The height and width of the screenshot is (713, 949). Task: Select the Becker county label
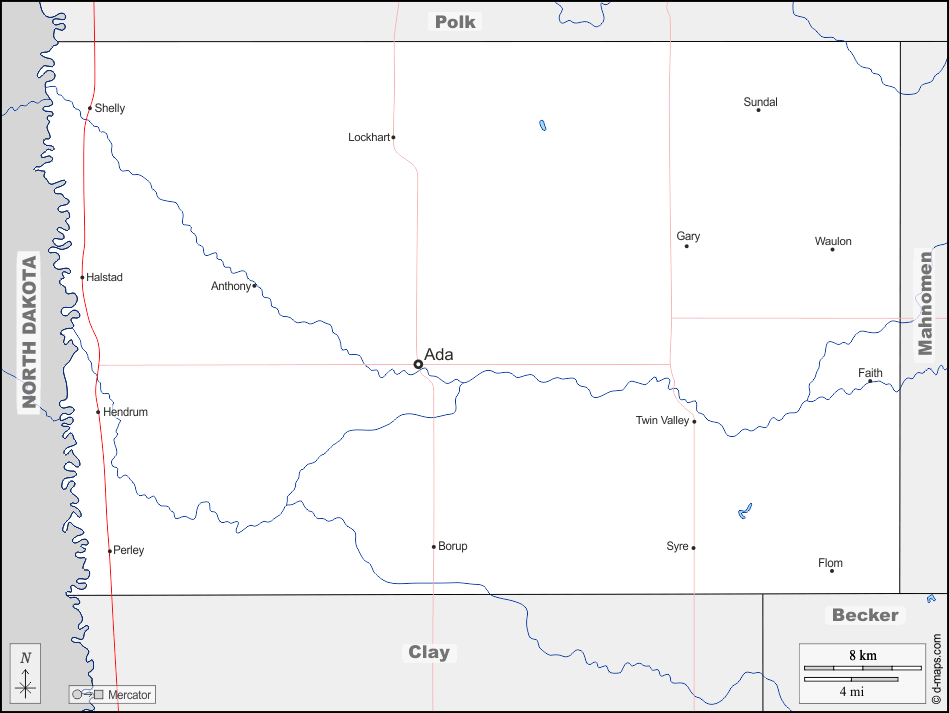click(865, 615)
